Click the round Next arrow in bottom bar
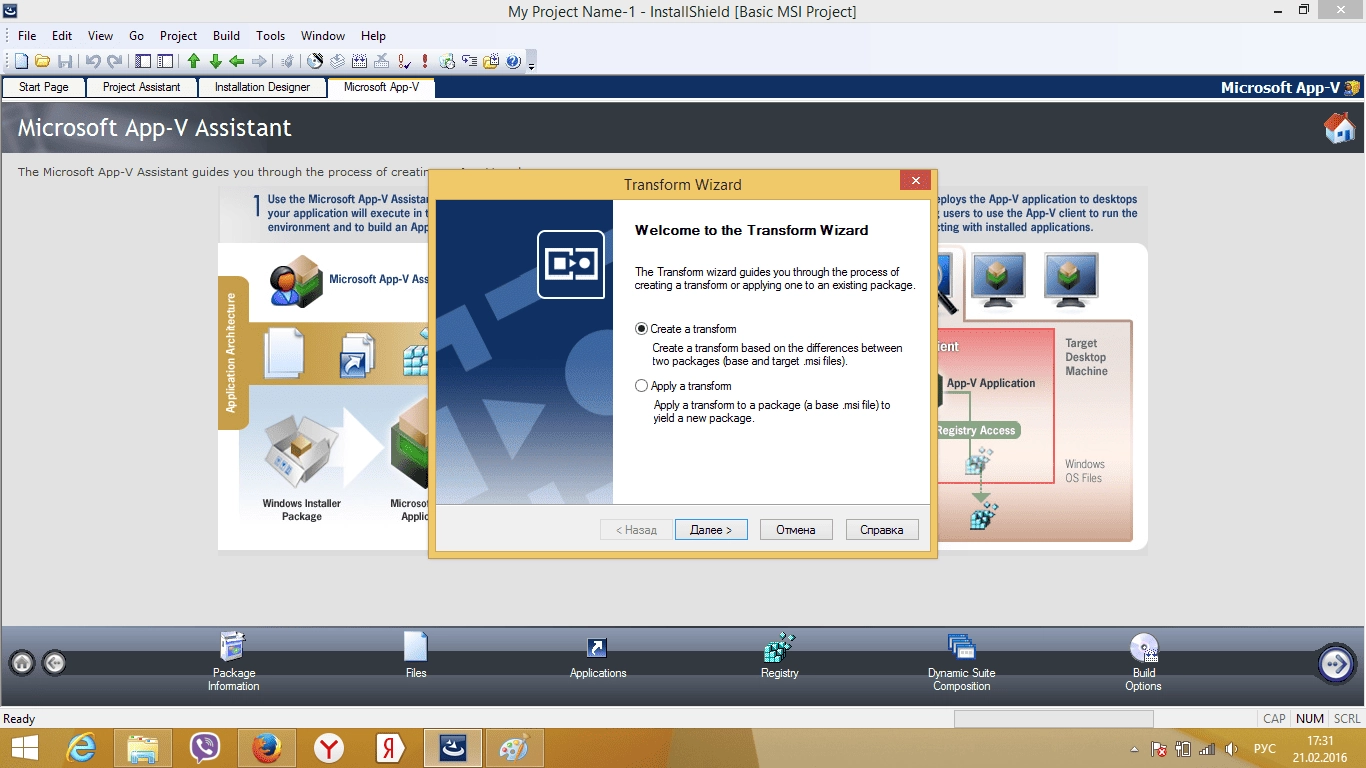Image resolution: width=1366 pixels, height=768 pixels. point(1336,663)
